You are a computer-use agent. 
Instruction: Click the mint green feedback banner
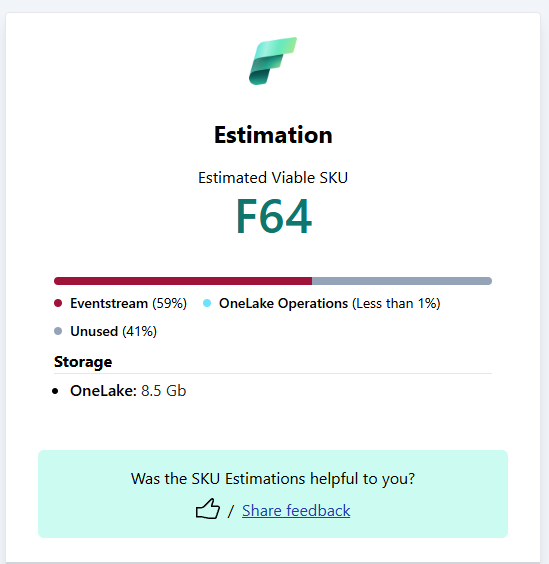(x=273, y=494)
